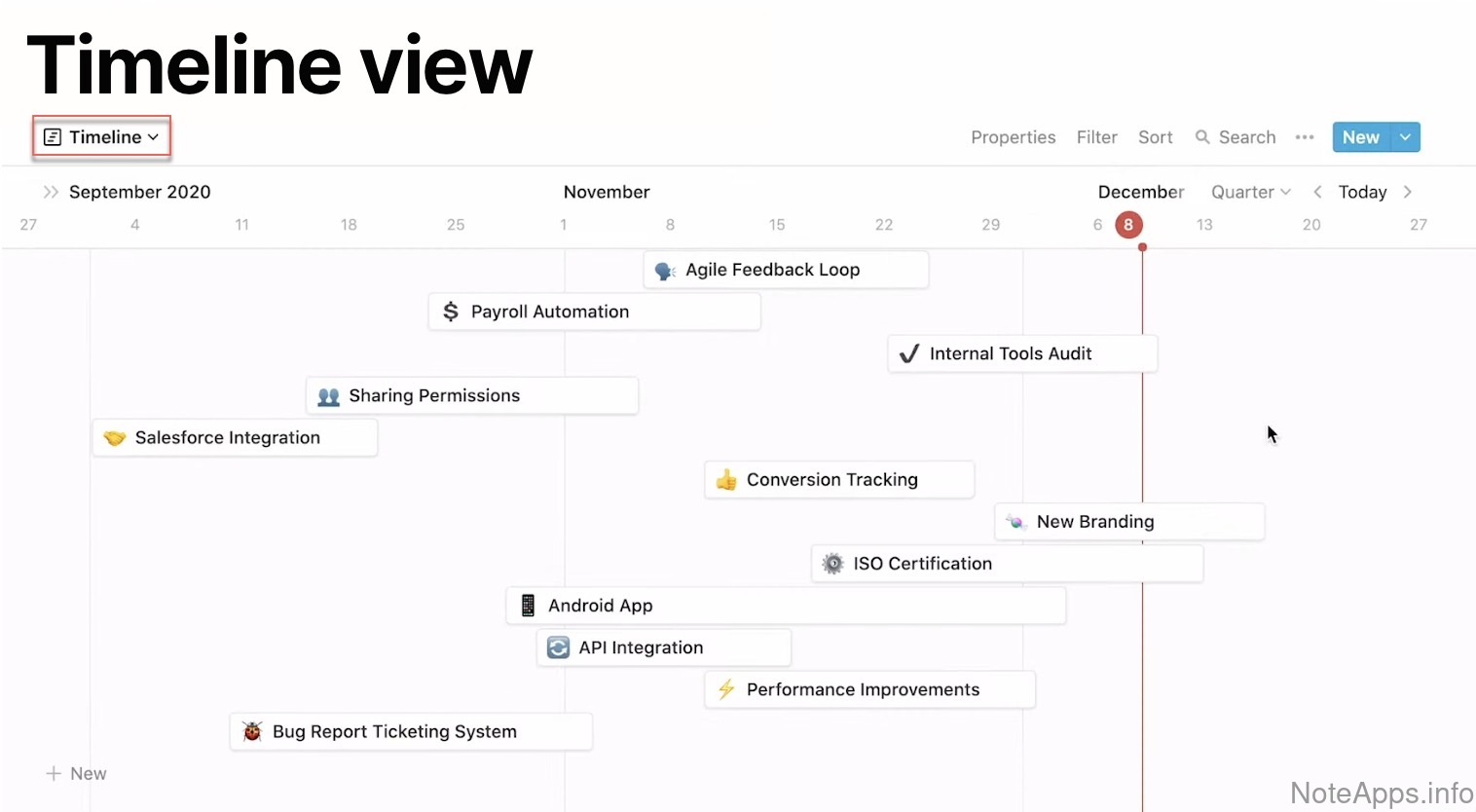Click the phone icon on Android App
The width and height of the screenshot is (1476, 812).
[x=528, y=606]
